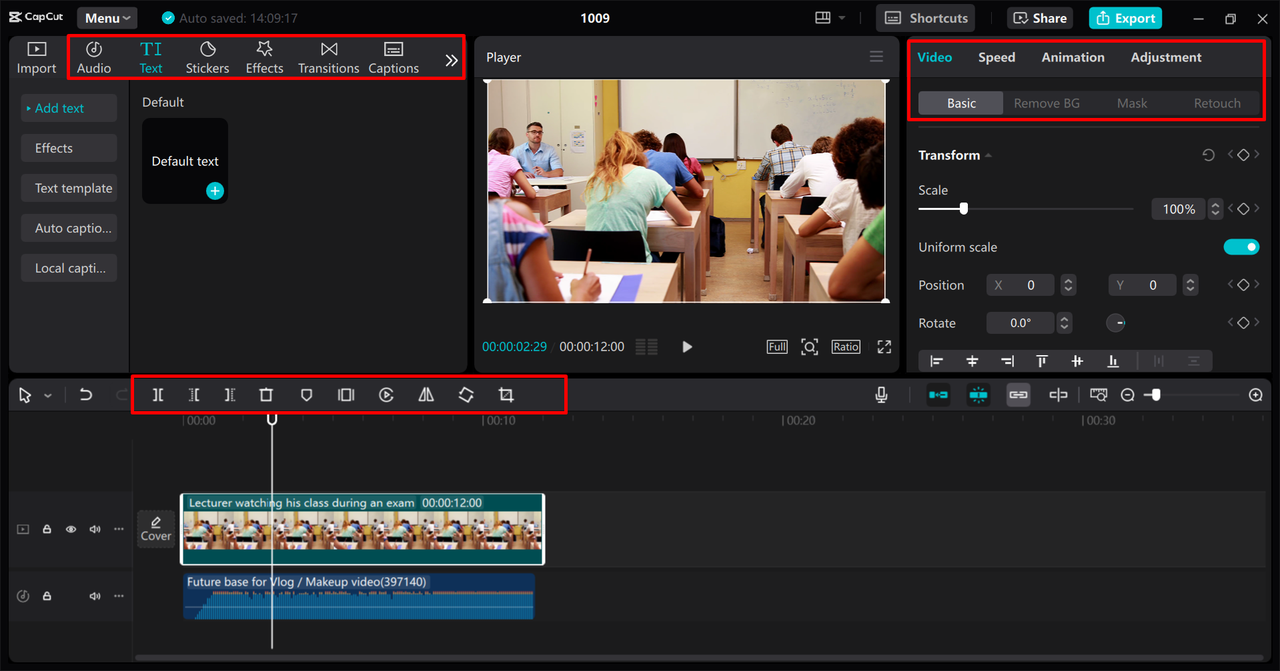Click the Delete left trim icon
1280x671 pixels.
coord(194,395)
